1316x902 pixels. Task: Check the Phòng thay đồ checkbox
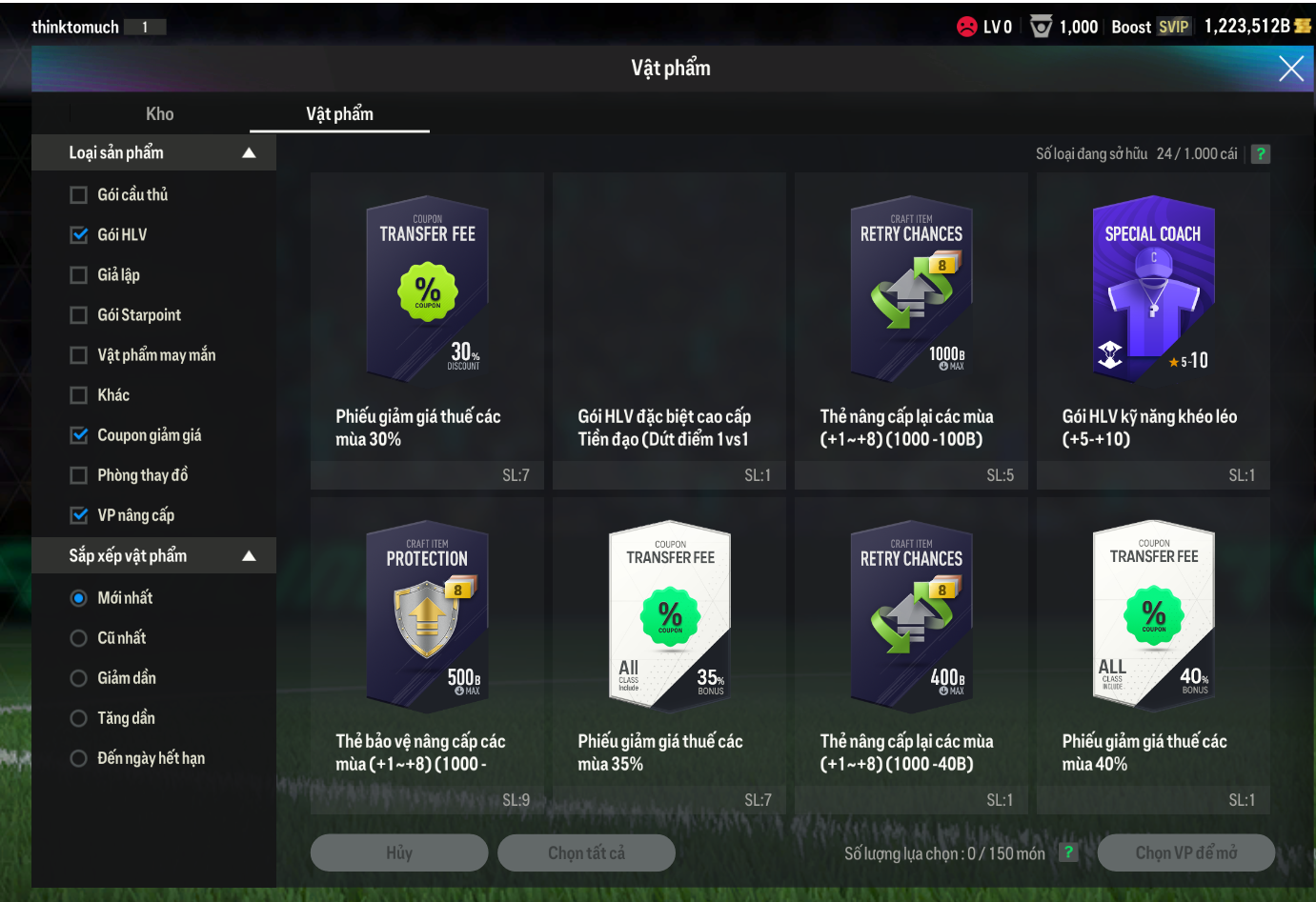pos(79,474)
